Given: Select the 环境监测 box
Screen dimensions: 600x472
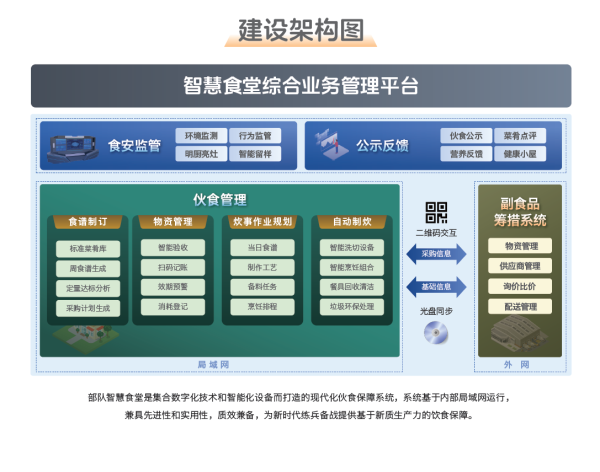Looking at the screenshot, I should [201, 136].
